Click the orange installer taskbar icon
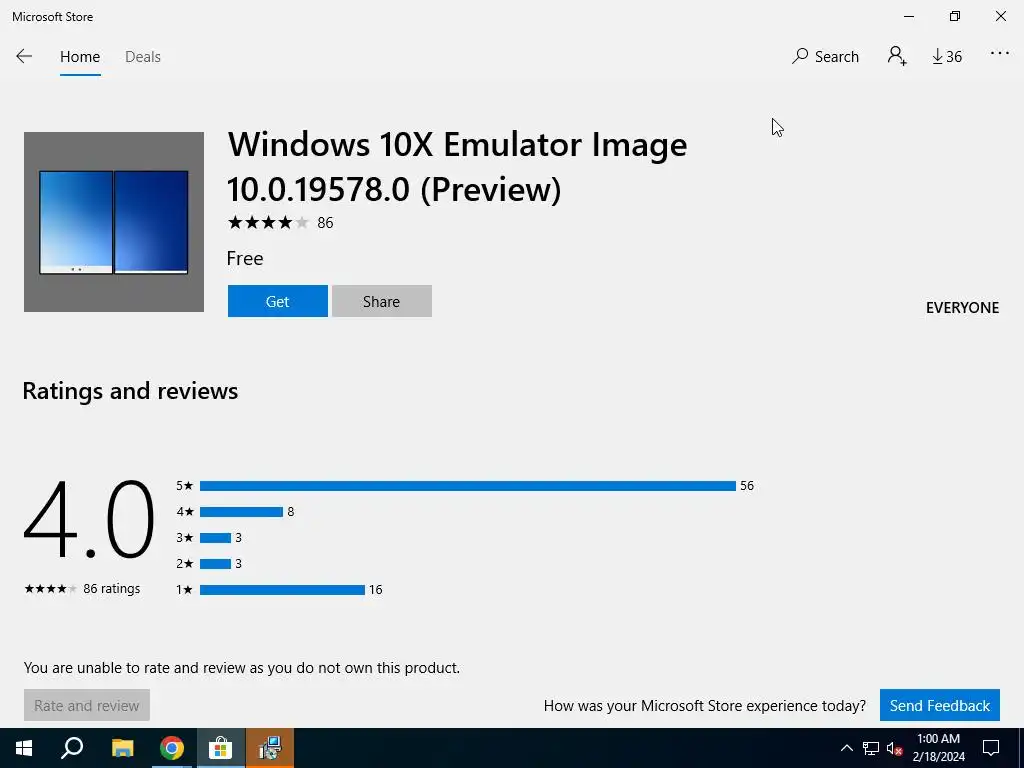 pos(270,748)
